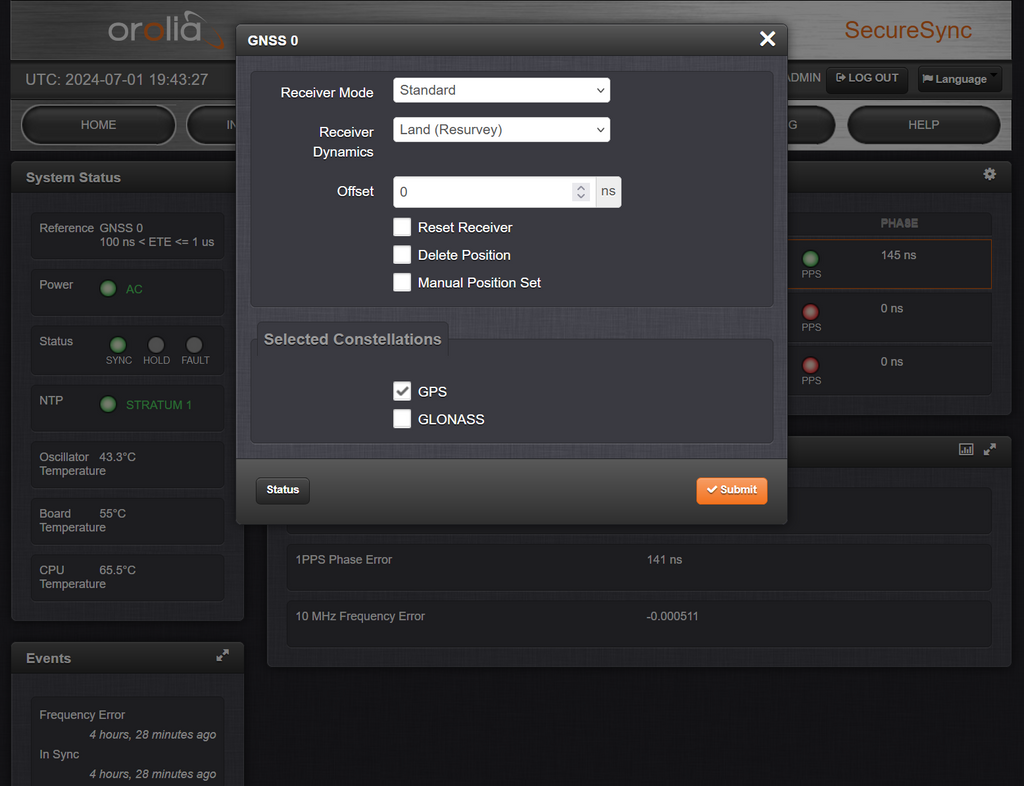
Task: Open the Receiver Mode dropdown
Action: coord(501,90)
